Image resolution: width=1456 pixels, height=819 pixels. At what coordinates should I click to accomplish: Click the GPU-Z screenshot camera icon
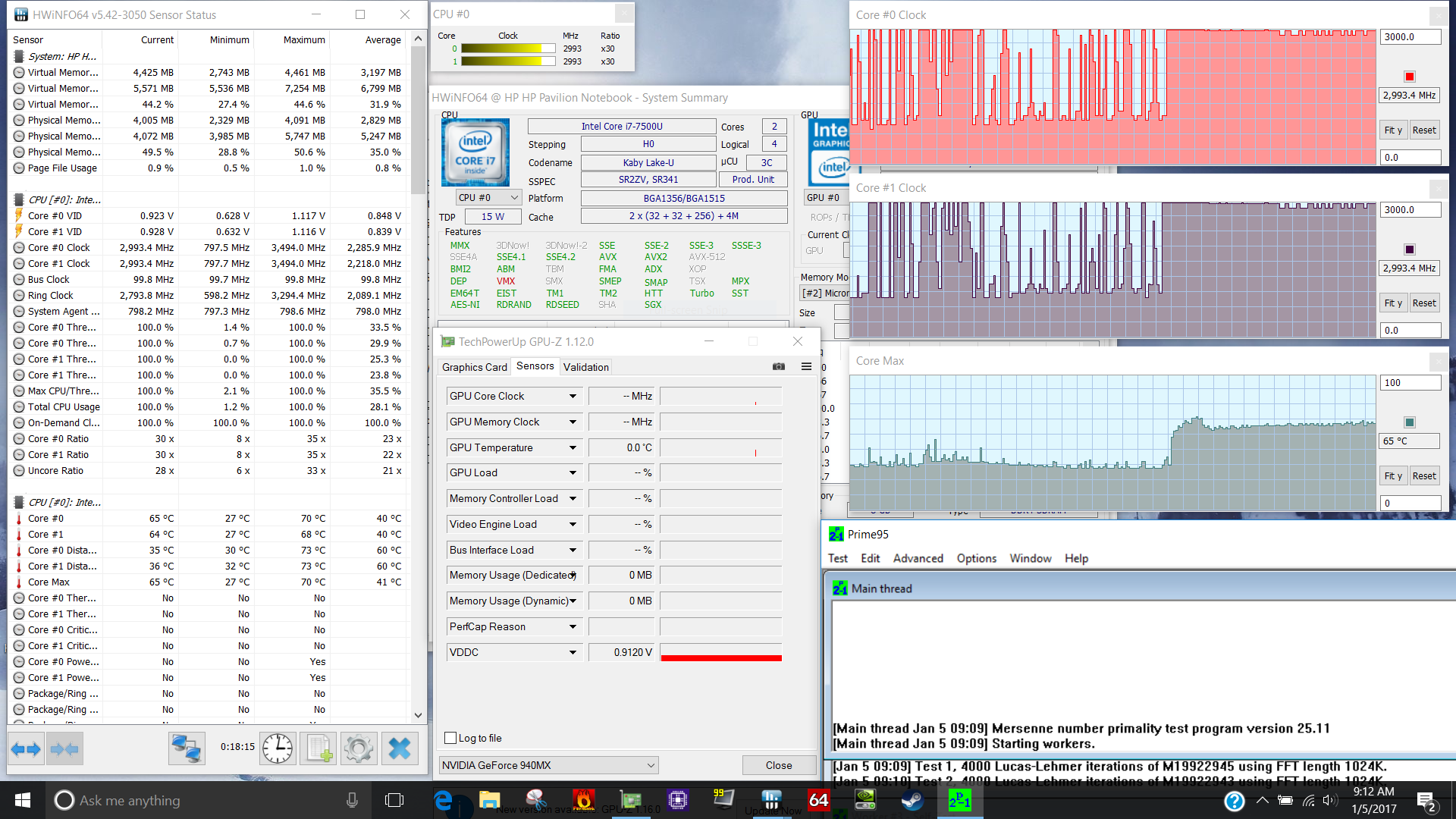pyautogui.click(x=779, y=366)
